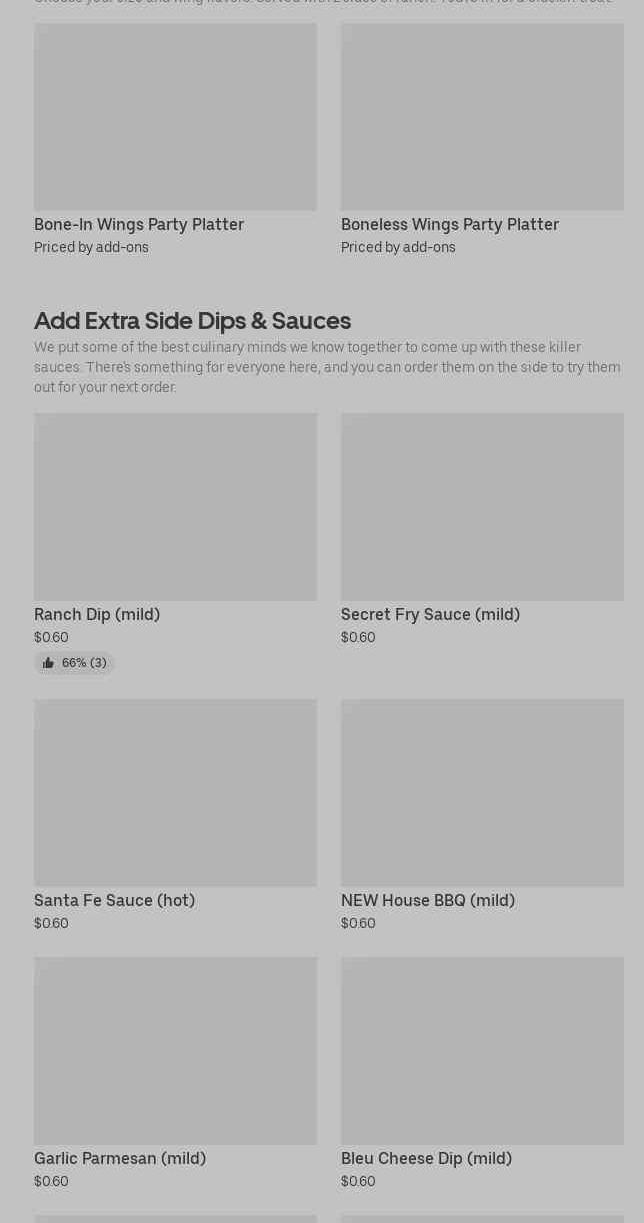Click the Boneless Wings Party Platter title
The width and height of the screenshot is (644, 1223).
(x=450, y=224)
